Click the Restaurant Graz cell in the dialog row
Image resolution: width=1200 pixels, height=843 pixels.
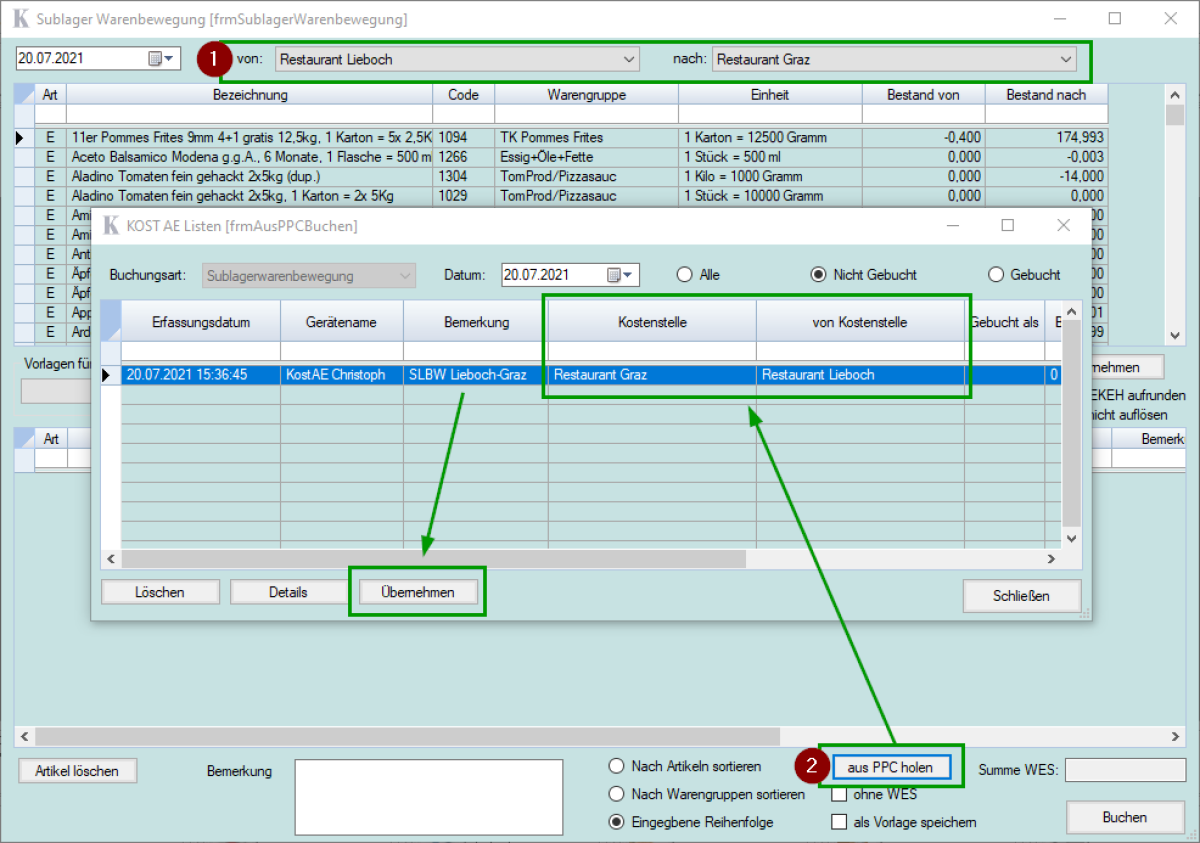652,375
